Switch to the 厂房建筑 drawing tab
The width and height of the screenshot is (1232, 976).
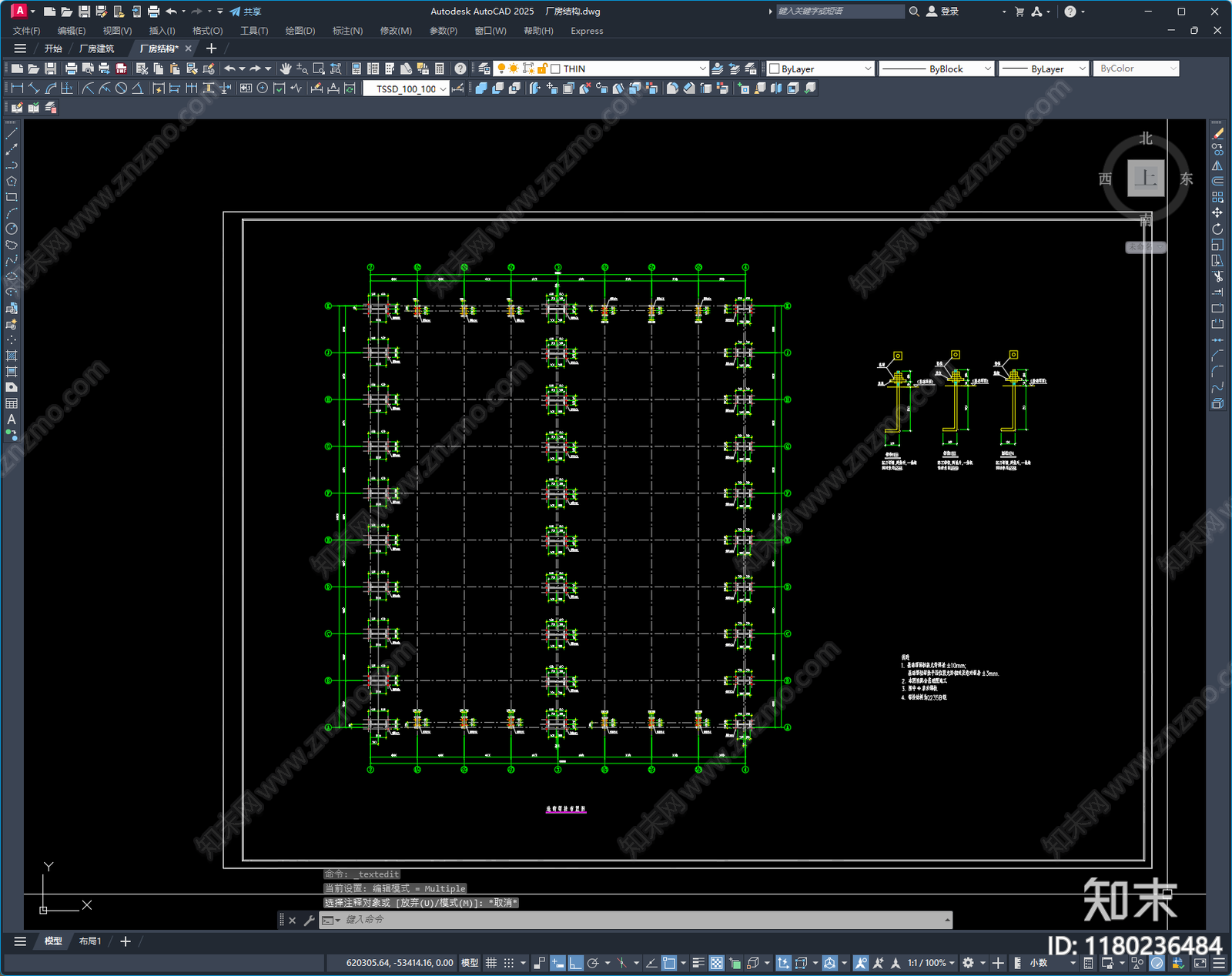click(x=96, y=48)
